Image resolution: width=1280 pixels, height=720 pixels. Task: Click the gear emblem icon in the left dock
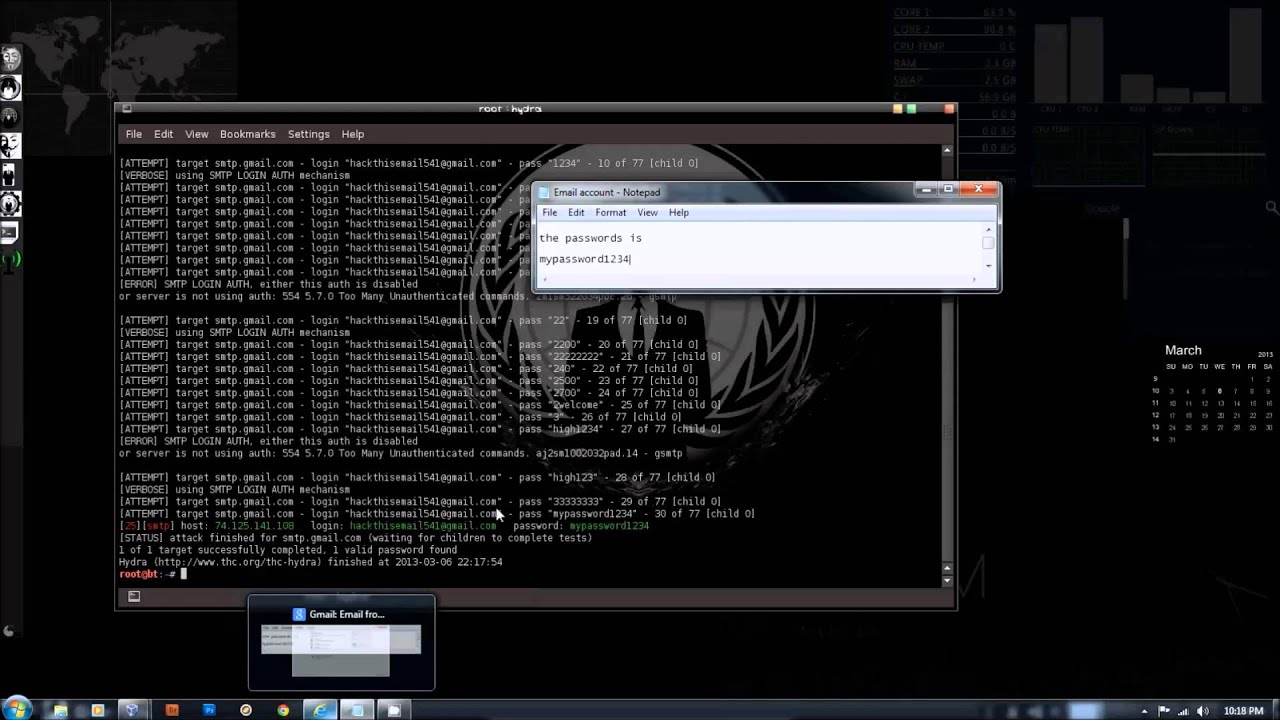10,203
